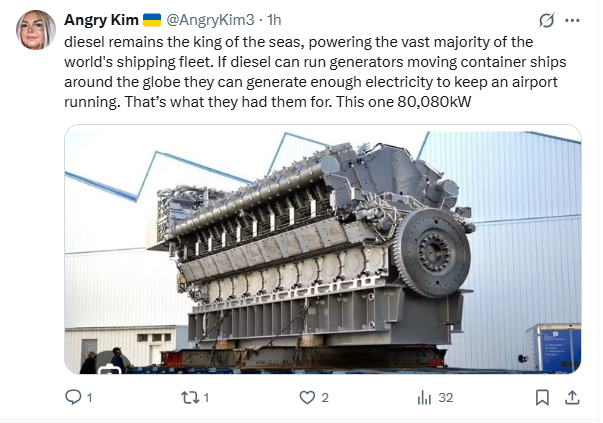Click the 32 views count
Image resolution: width=603 pixels, height=423 pixels.
click(446, 397)
